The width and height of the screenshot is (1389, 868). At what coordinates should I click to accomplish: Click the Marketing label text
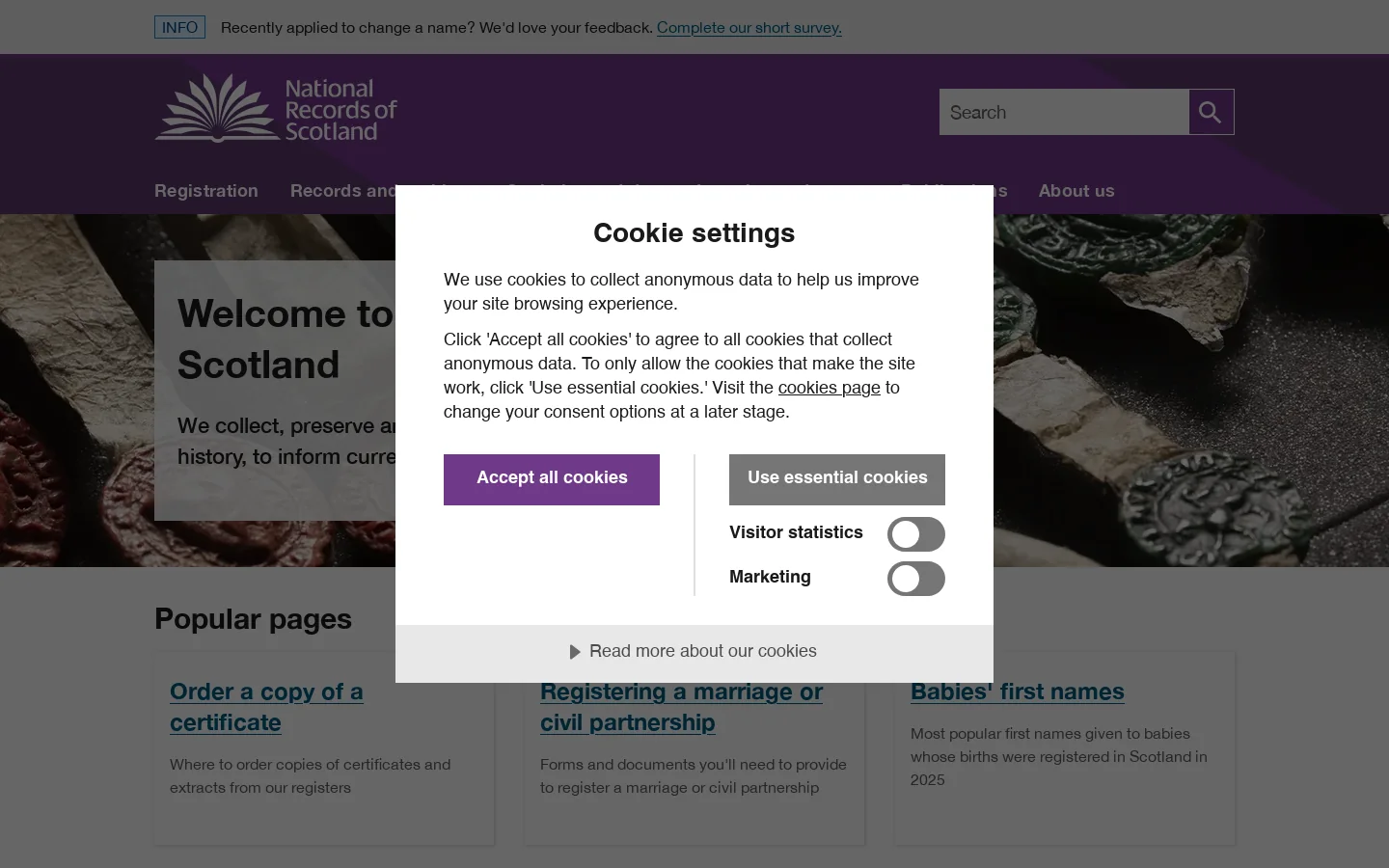tap(770, 577)
